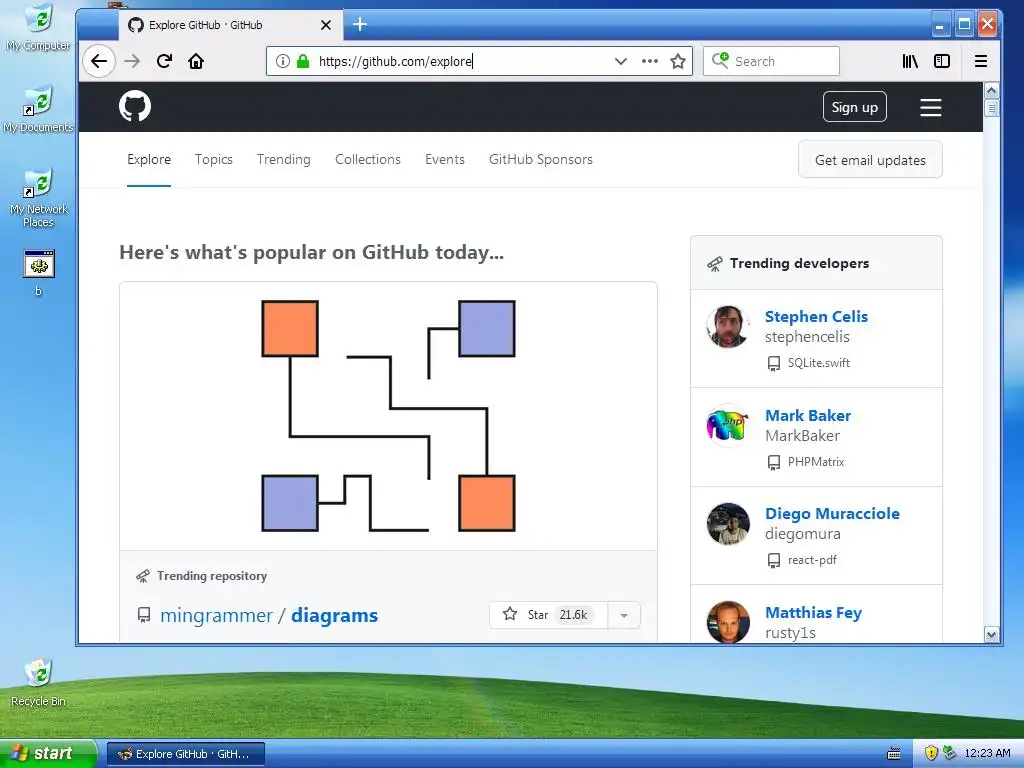Star the diagrams repository

(548, 615)
